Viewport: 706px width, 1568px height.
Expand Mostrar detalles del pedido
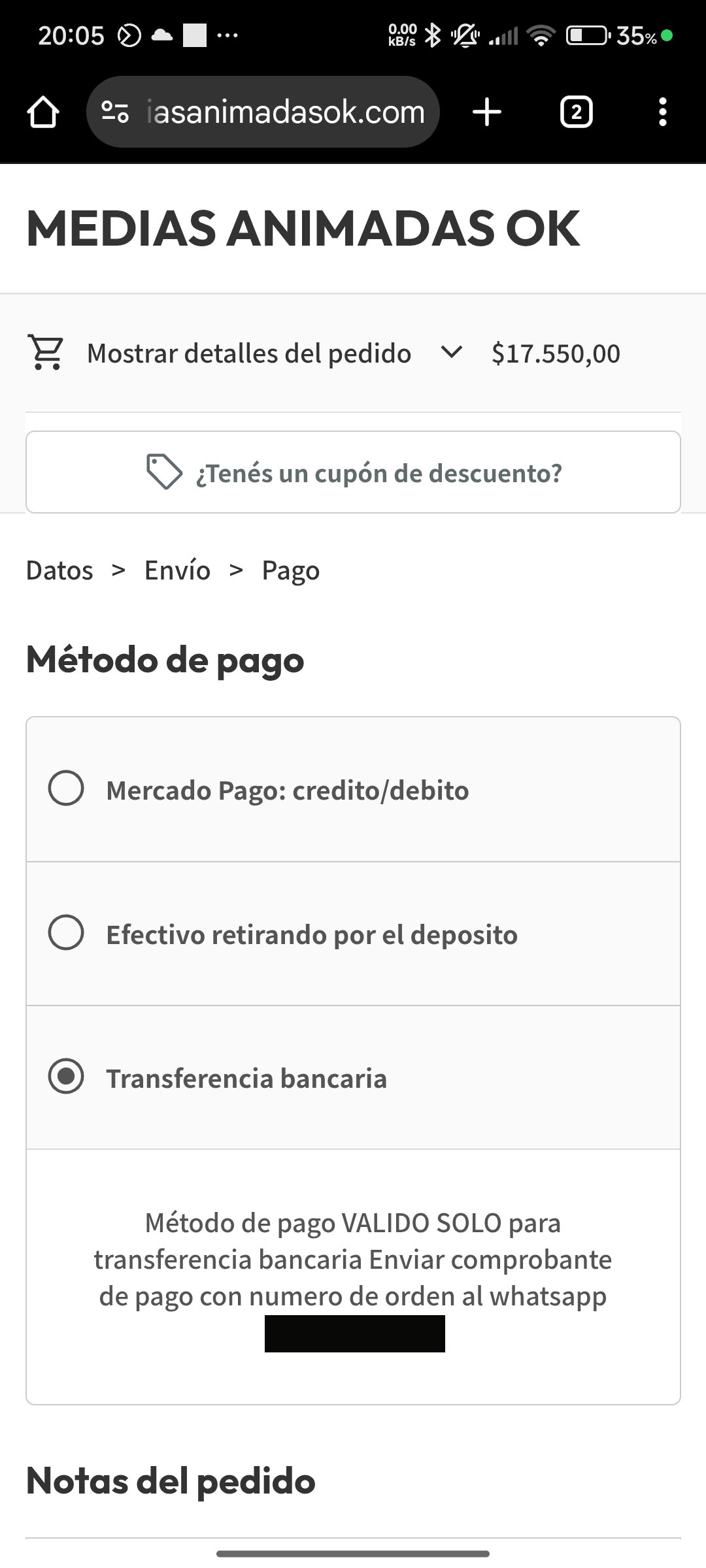249,353
